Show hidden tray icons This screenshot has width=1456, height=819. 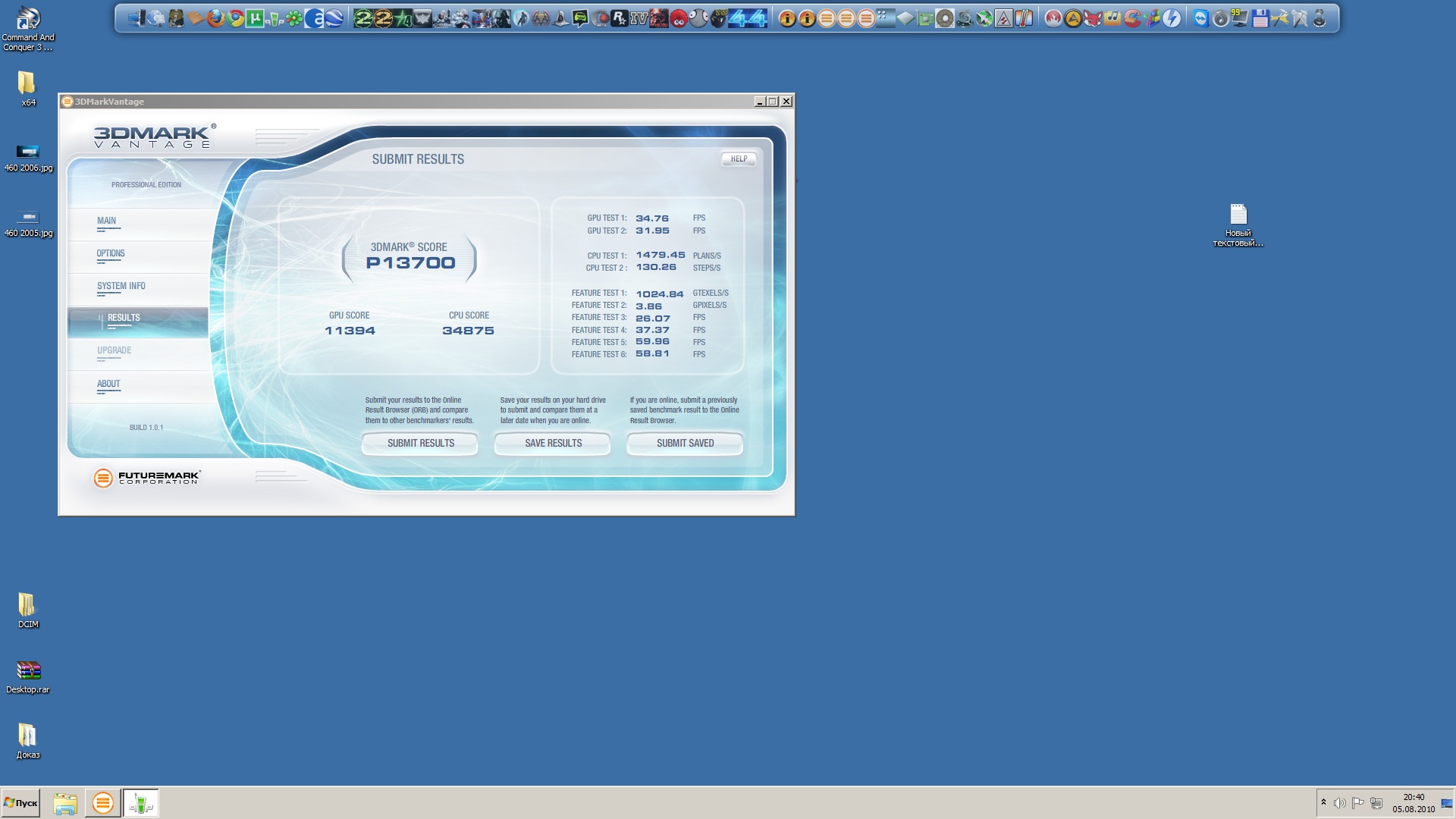tap(1323, 802)
